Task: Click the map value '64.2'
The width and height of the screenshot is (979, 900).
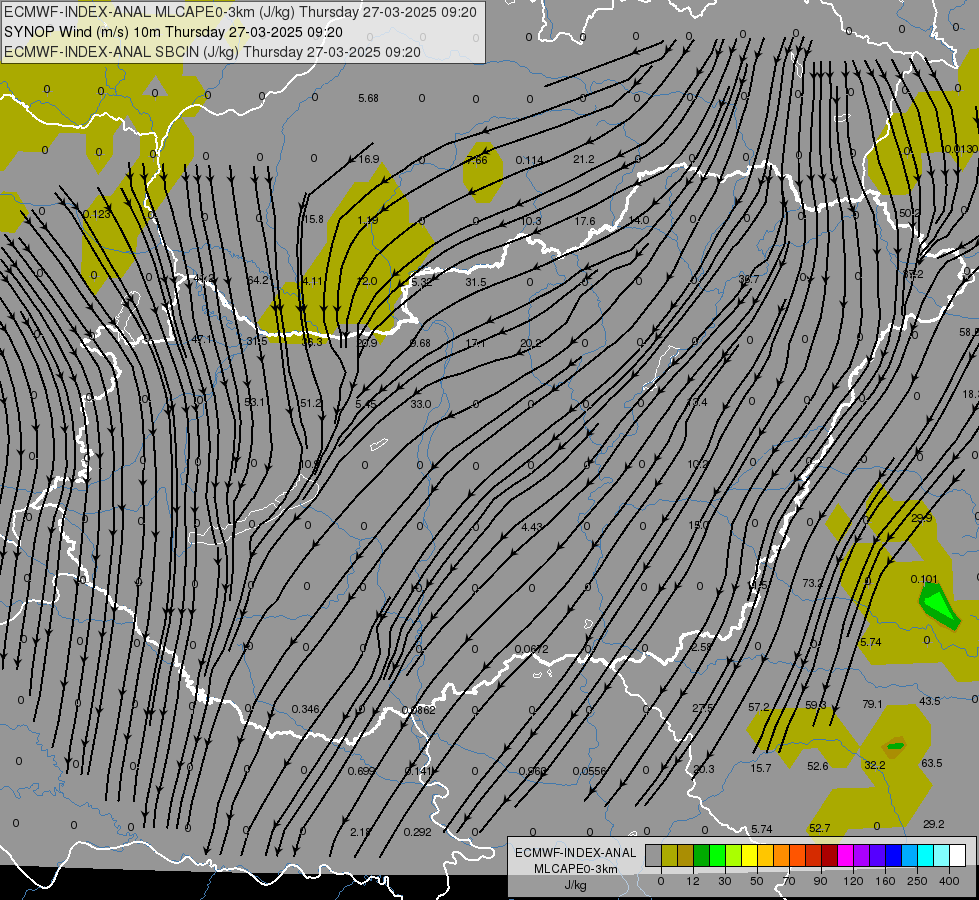Action: click(x=258, y=280)
